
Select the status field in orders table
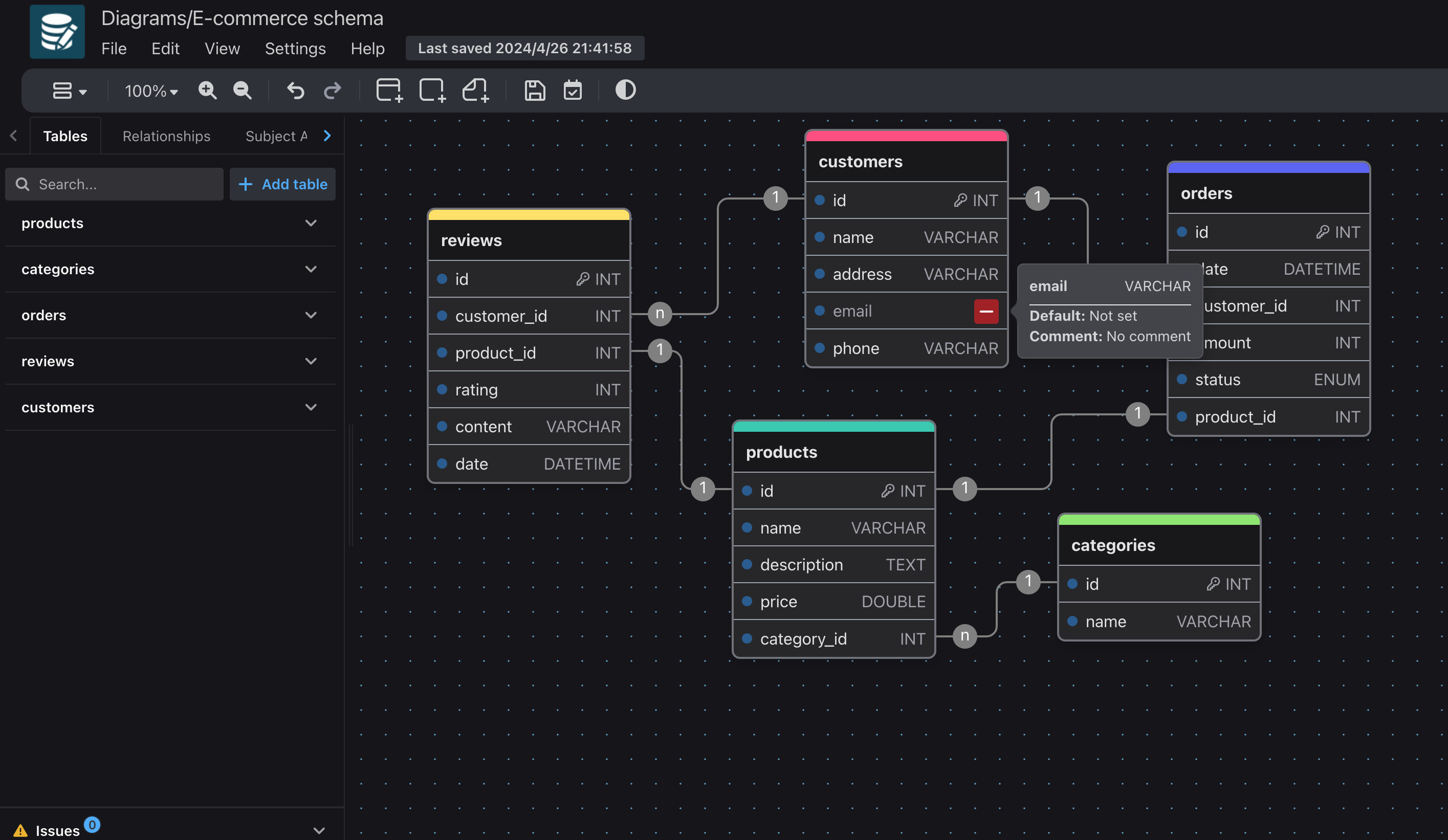[x=1269, y=379]
